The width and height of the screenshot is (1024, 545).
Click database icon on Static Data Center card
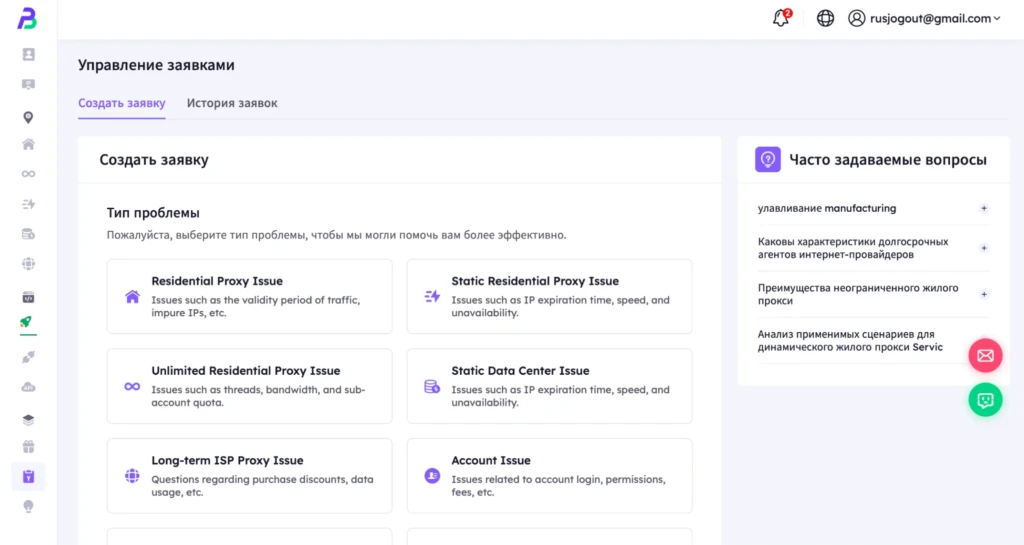(x=432, y=386)
